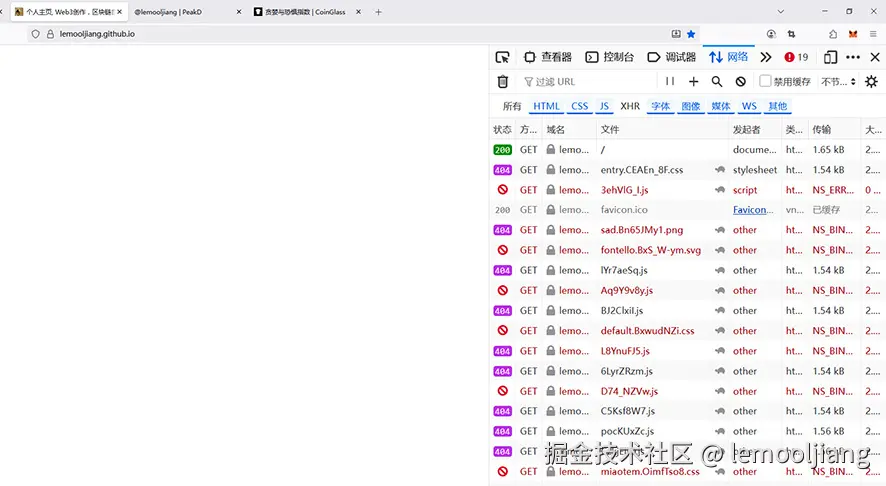886x486 pixels.
Task: Toggle reader view icon in address bar
Action: click(676, 34)
